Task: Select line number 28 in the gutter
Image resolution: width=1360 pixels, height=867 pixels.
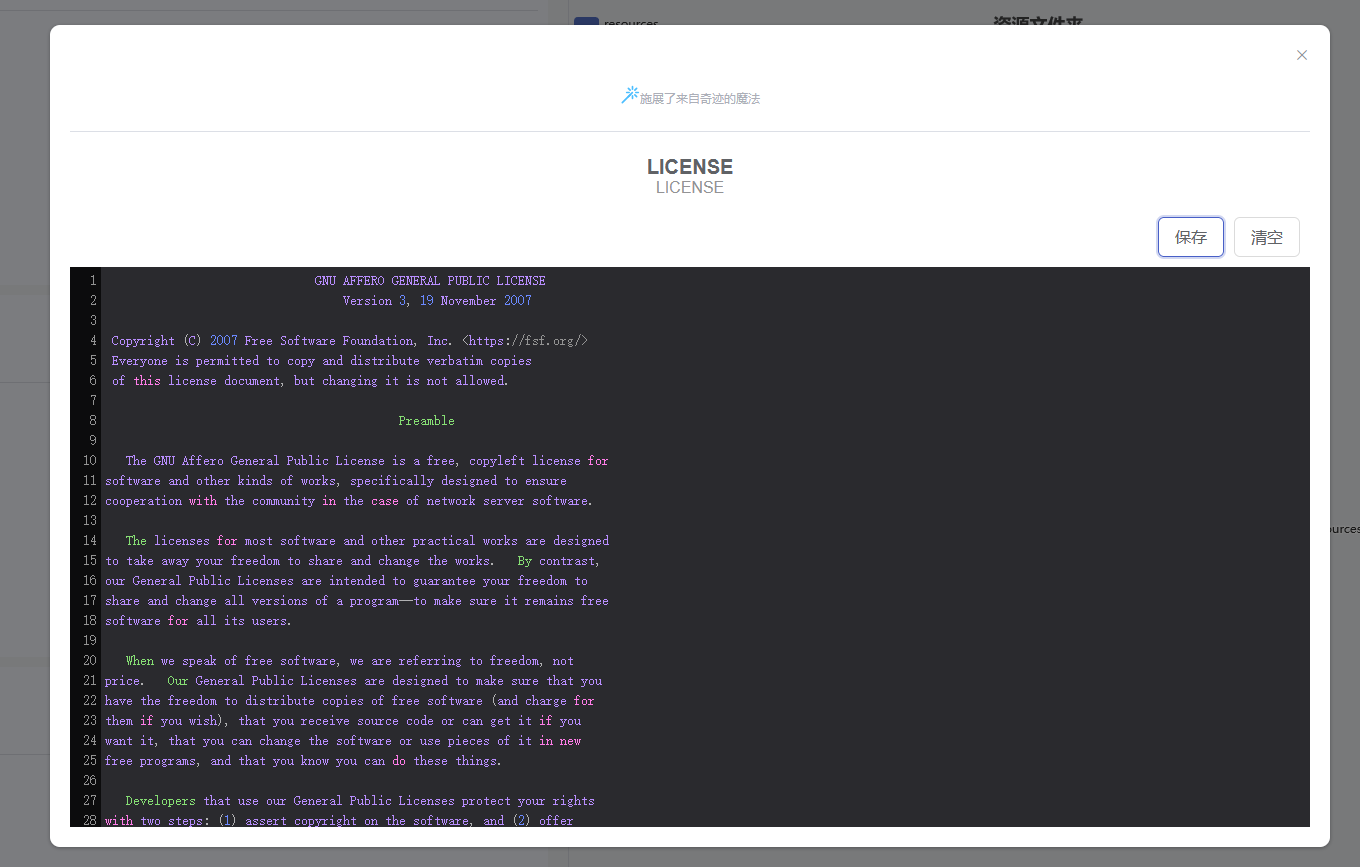Action: pos(90,821)
